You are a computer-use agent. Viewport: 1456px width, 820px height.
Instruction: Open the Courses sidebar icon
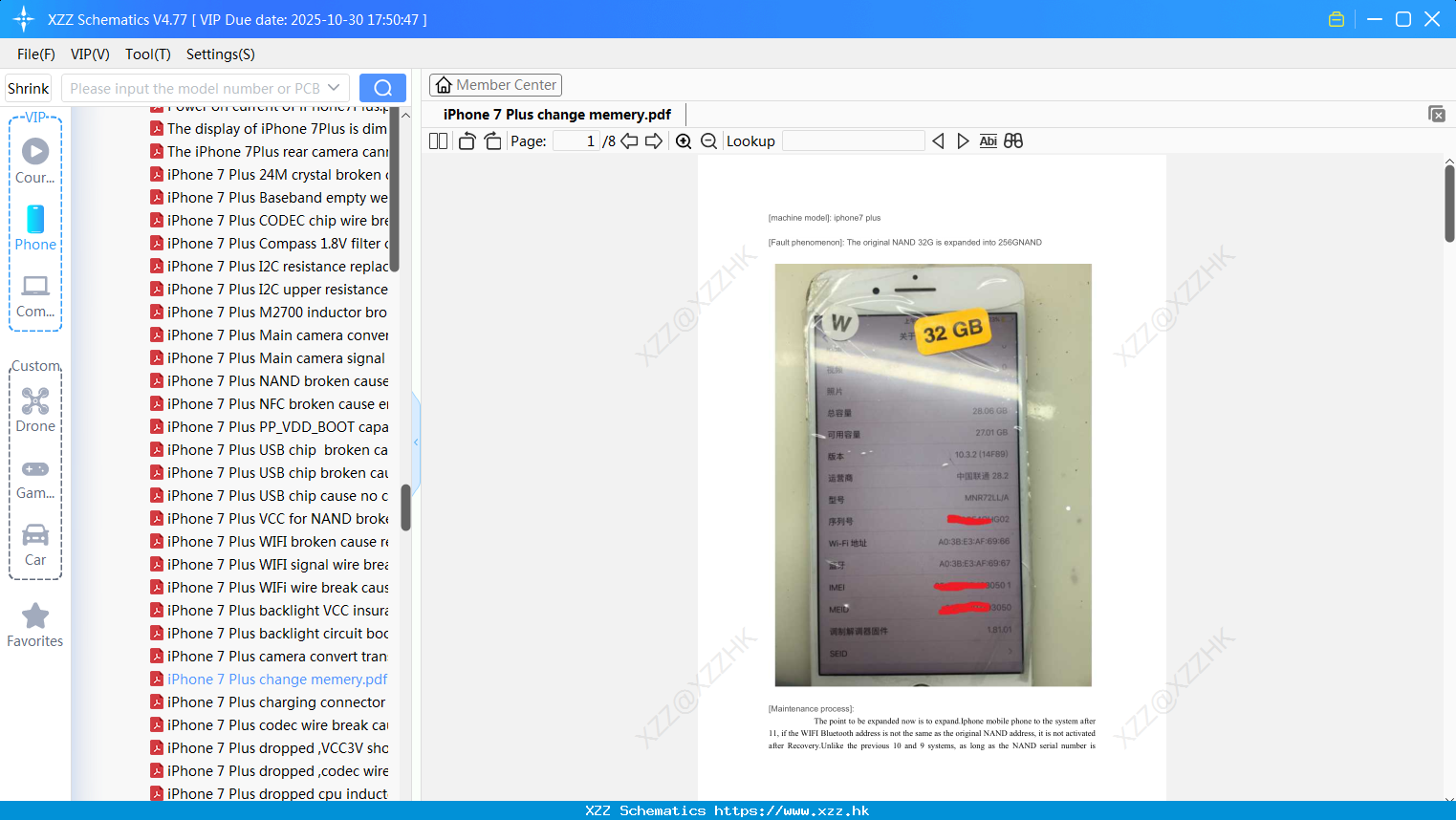(x=35, y=161)
